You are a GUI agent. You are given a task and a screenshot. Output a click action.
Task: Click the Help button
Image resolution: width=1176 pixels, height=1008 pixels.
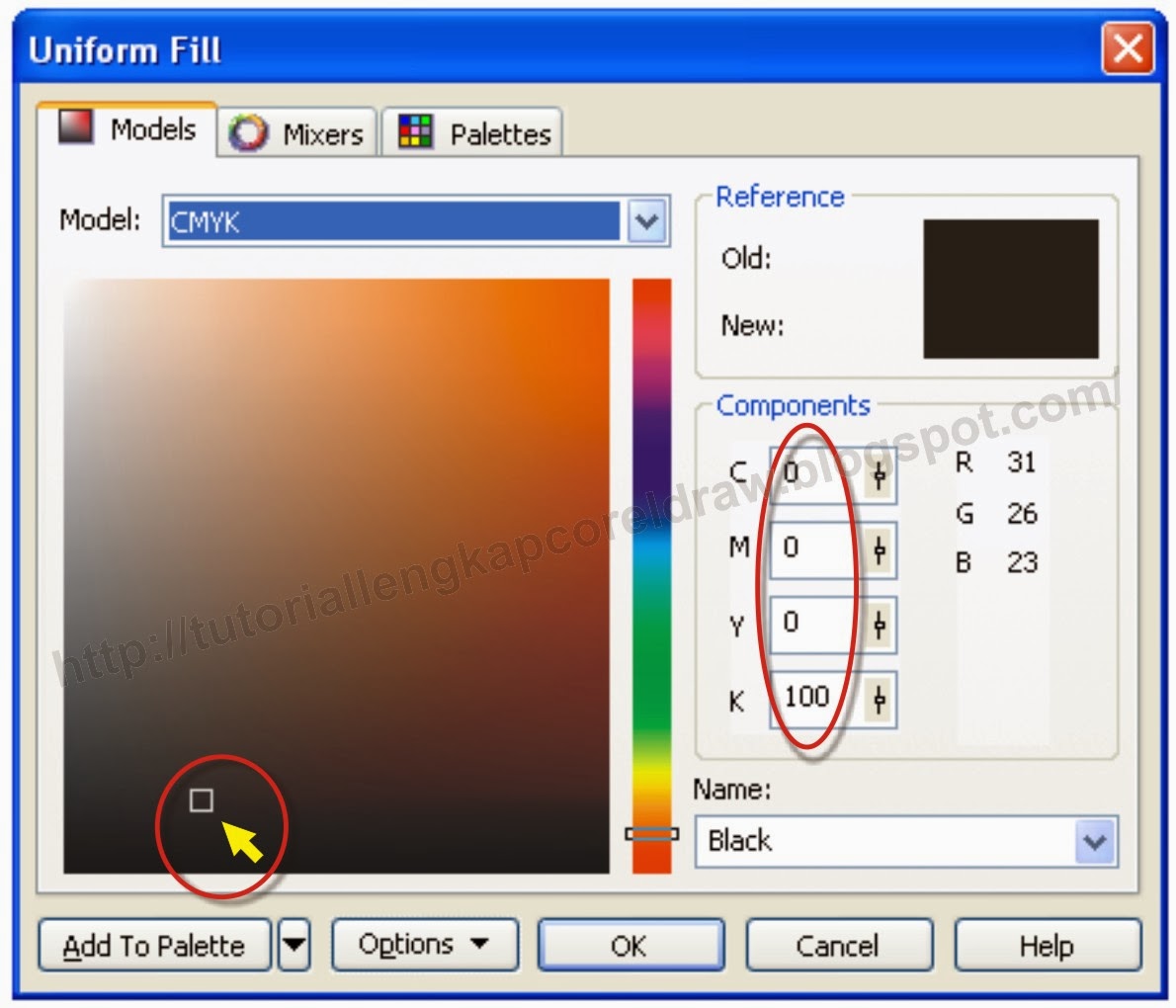1048,946
